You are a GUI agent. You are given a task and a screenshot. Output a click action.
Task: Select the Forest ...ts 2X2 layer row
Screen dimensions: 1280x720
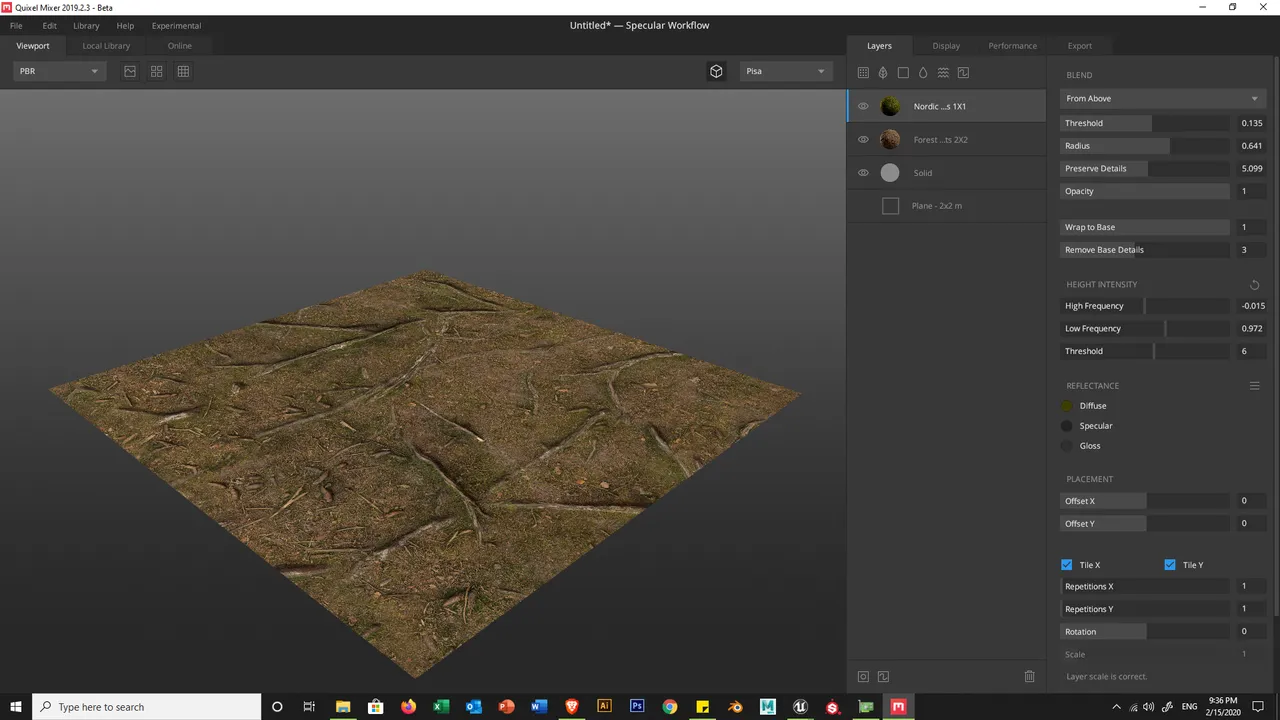pyautogui.click(x=946, y=140)
